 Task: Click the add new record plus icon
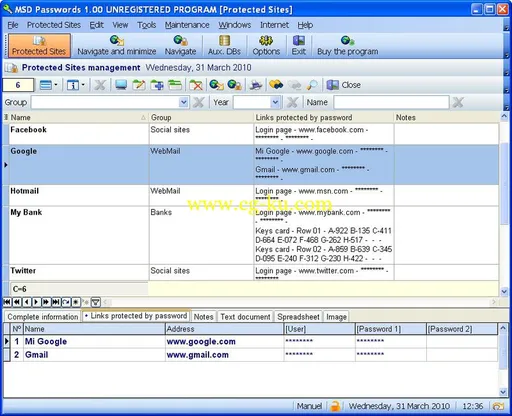pyautogui.click(x=157, y=85)
